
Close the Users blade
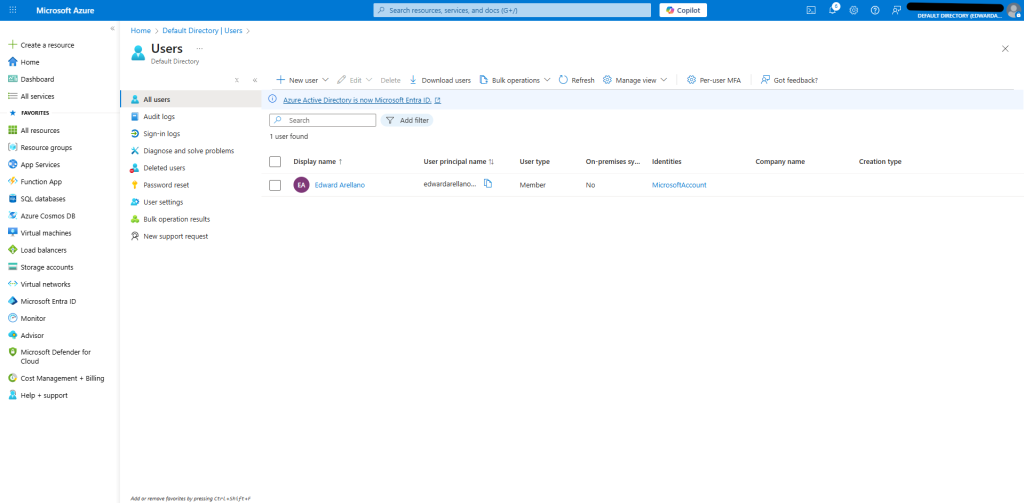[x=1005, y=48]
